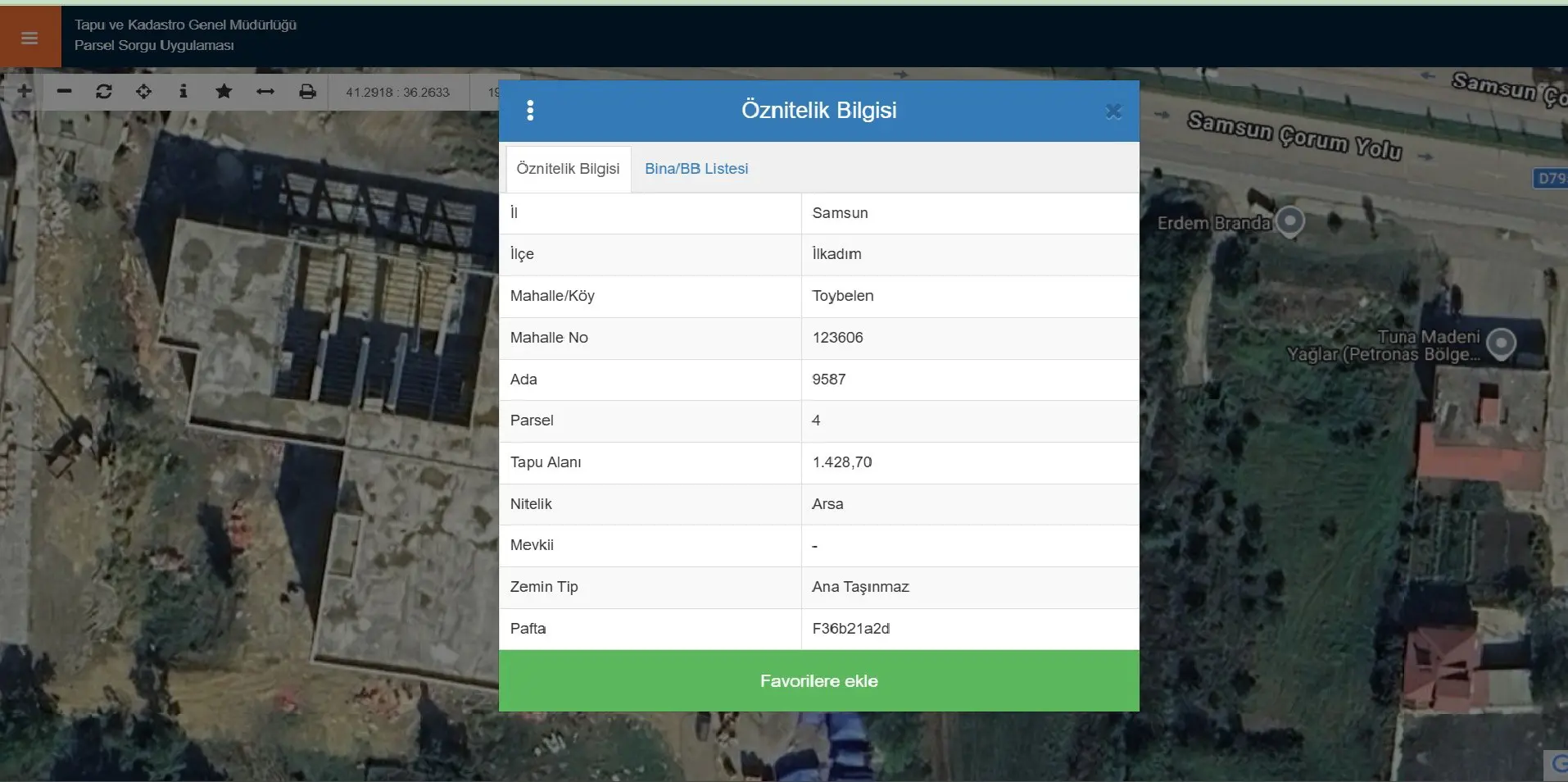Image resolution: width=1568 pixels, height=782 pixels.
Task: Select the measure distance arrow tool
Action: pyautogui.click(x=265, y=91)
